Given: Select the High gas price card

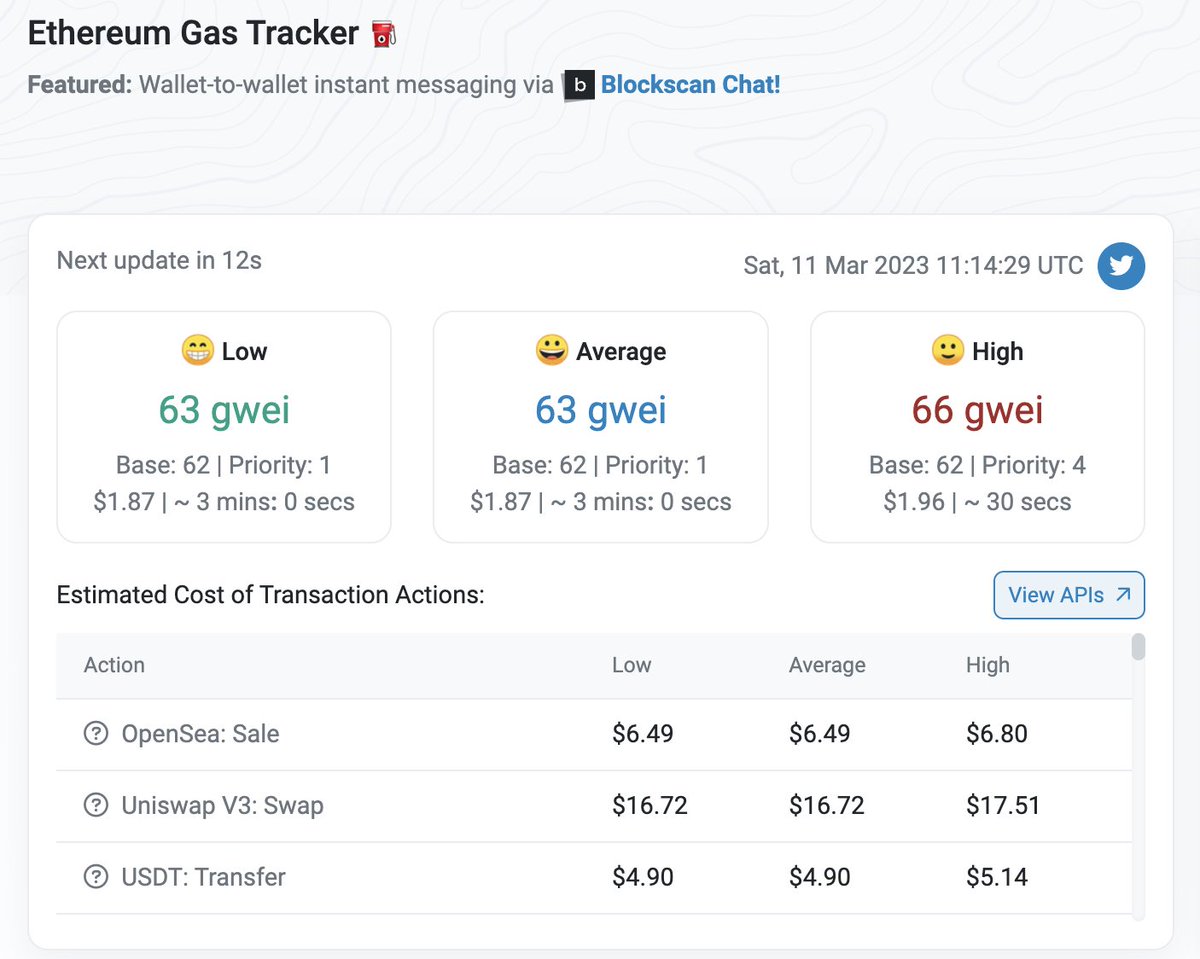Looking at the screenshot, I should click(976, 426).
